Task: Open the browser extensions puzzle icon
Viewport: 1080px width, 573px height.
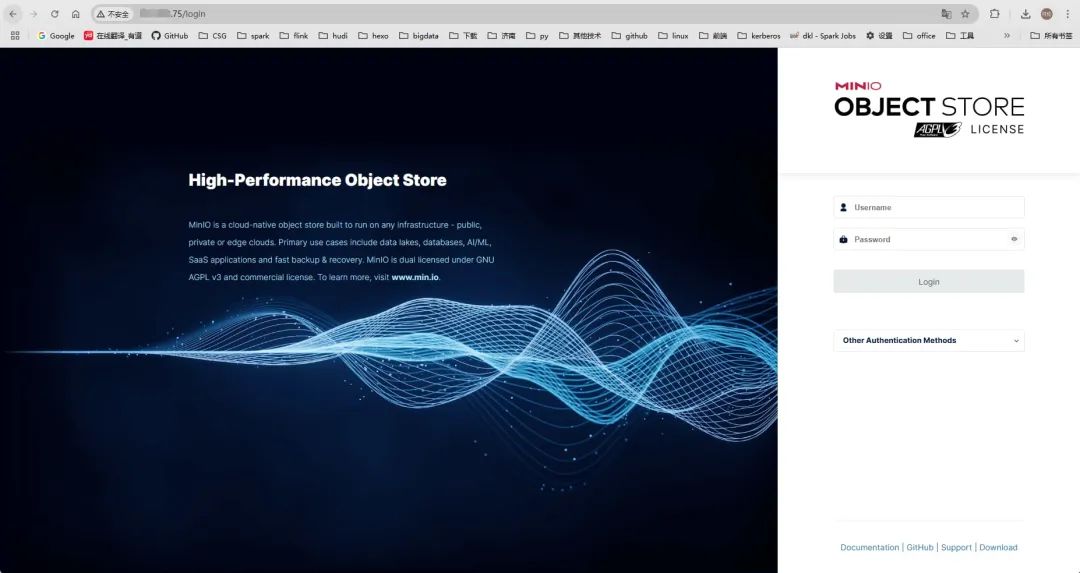Action: pyautogui.click(x=994, y=14)
